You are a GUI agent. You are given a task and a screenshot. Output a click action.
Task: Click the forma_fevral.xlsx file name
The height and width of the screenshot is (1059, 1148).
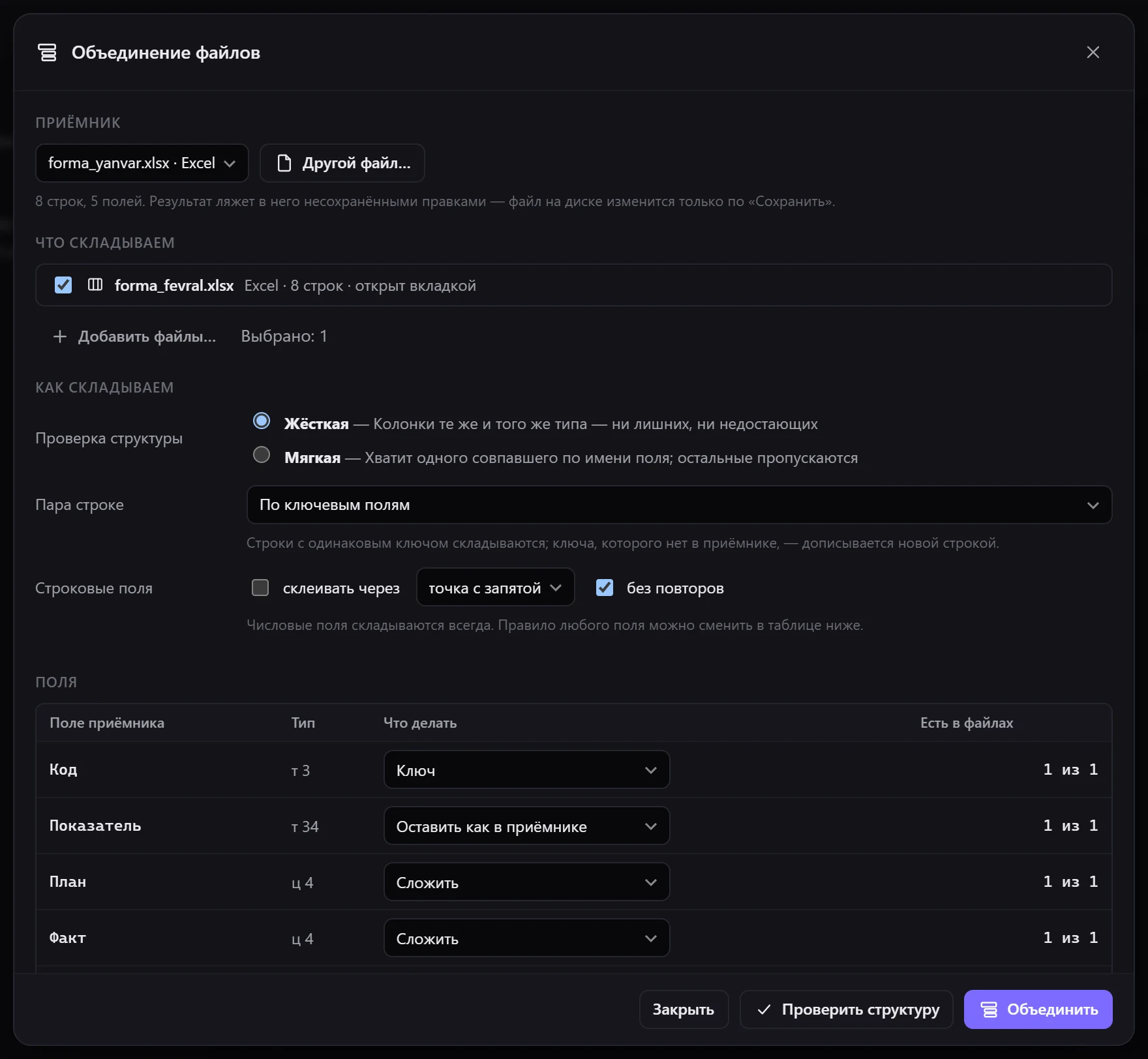[x=174, y=286]
